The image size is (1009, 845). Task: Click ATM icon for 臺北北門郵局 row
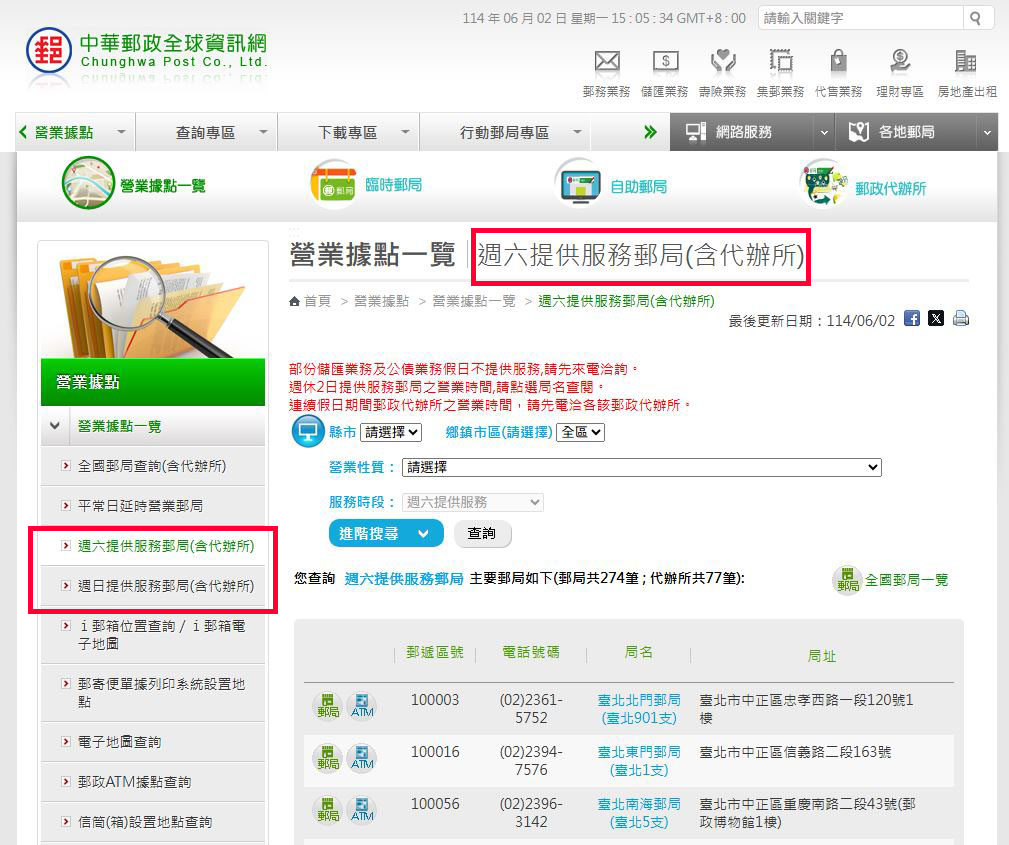[361, 706]
